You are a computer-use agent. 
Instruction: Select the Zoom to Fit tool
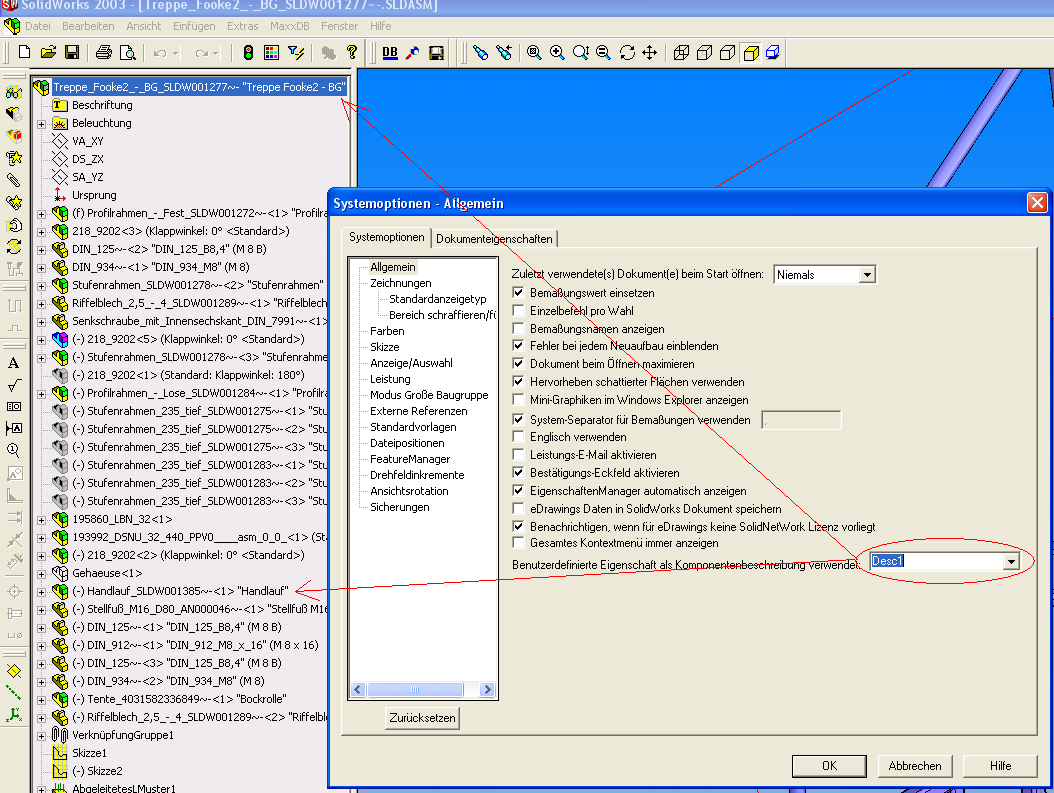point(535,52)
